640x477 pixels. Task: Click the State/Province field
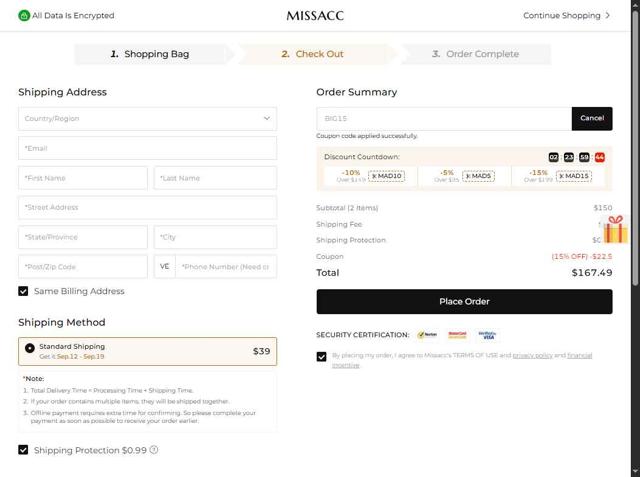[83, 237]
